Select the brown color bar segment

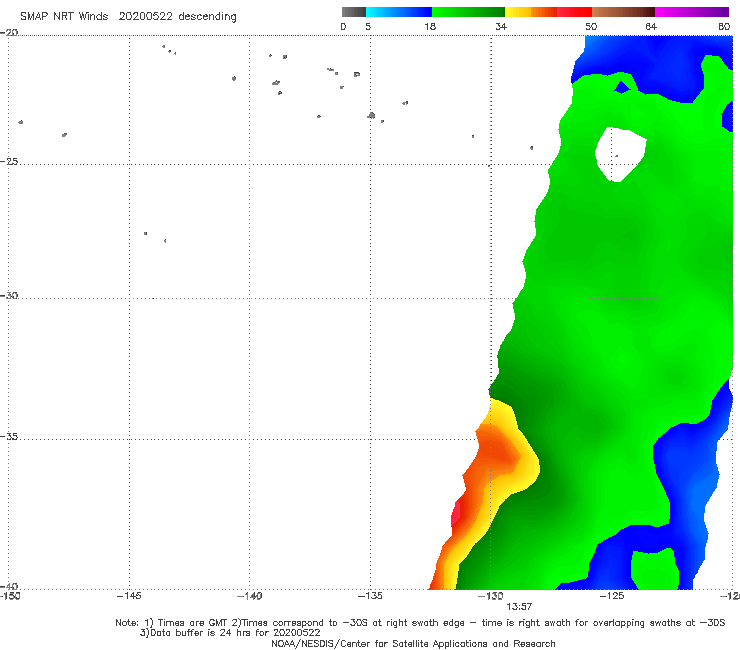pos(623,12)
